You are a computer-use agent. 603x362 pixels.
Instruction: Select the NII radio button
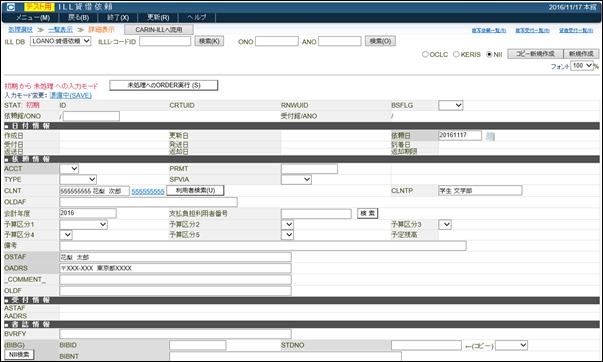(x=489, y=54)
